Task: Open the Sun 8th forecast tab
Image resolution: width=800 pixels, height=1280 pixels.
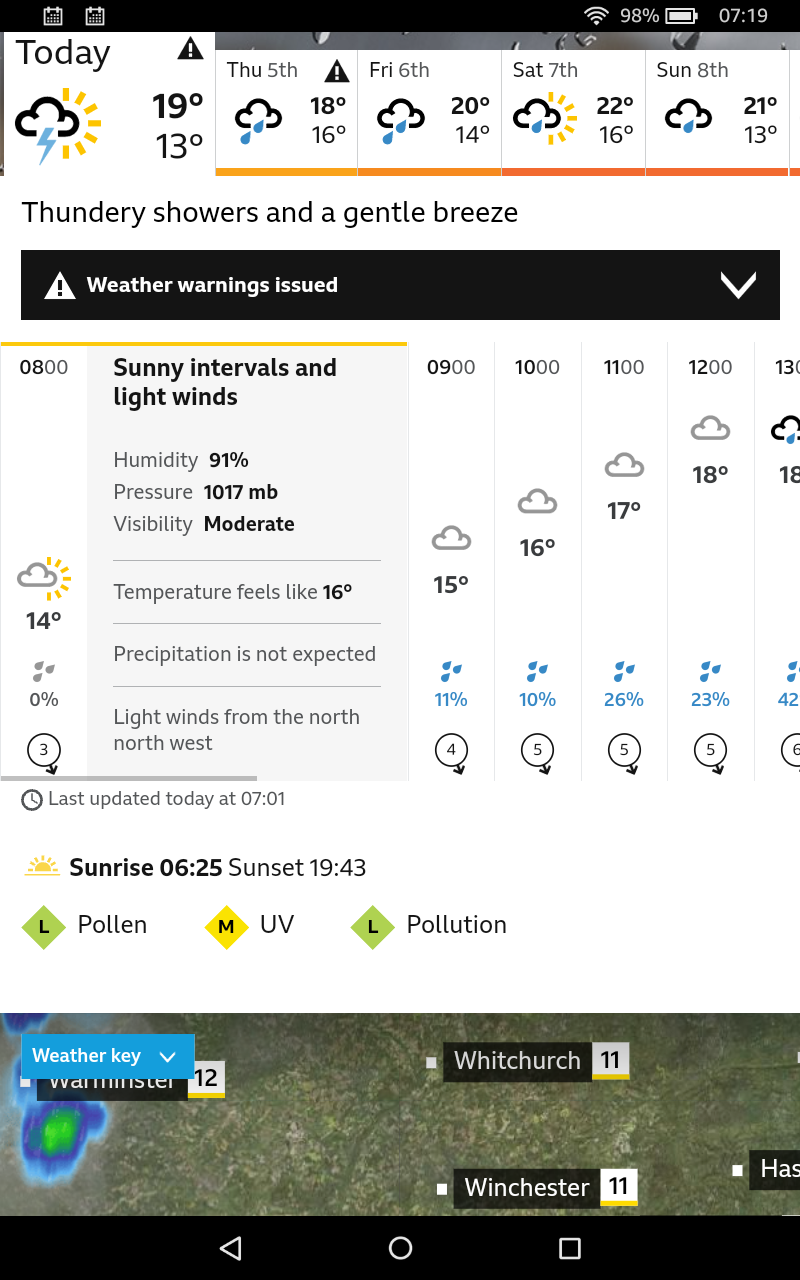Action: (717, 112)
